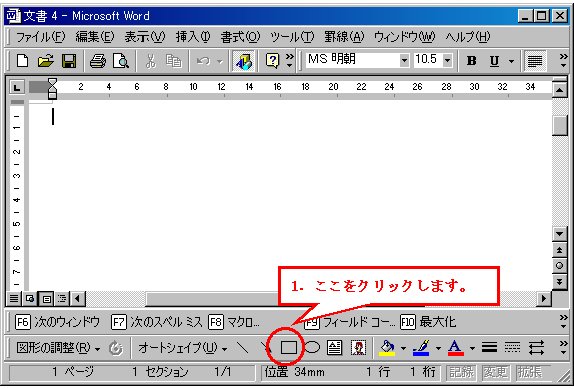The image size is (574, 389).
Task: Open the オートシェイプ dropdown menu
Action: 182,348
